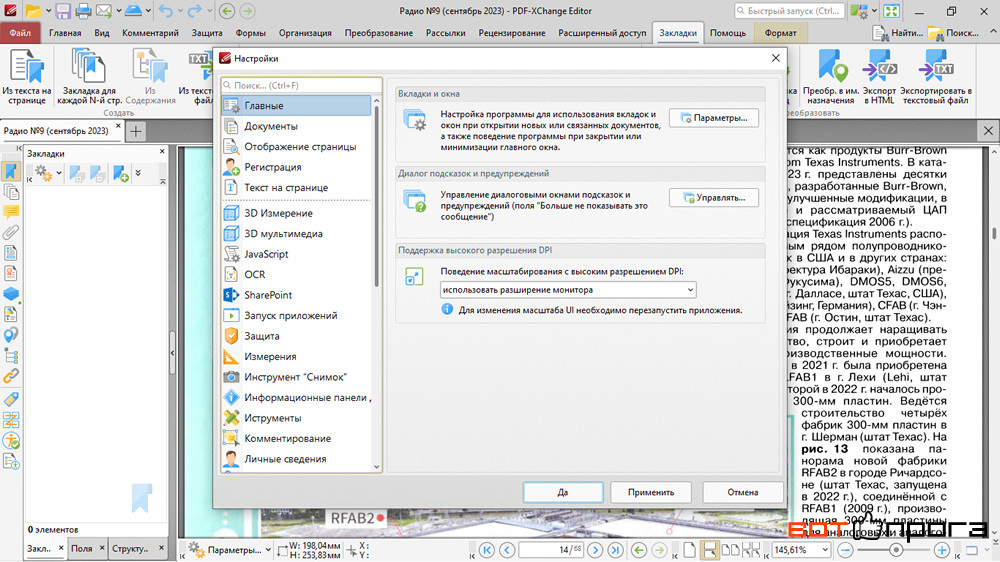
Task: Expand more bookmark tools chevron
Action: point(138,173)
